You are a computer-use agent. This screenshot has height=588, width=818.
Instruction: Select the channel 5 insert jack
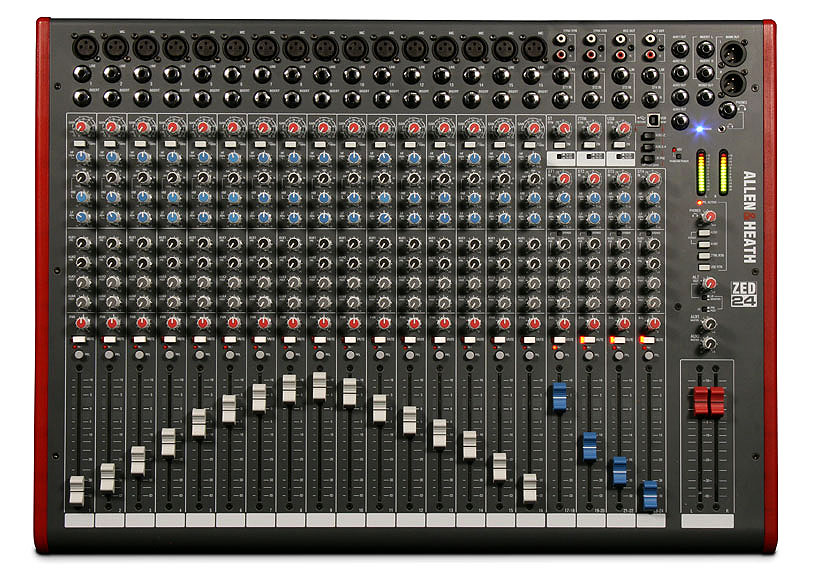pos(202,98)
